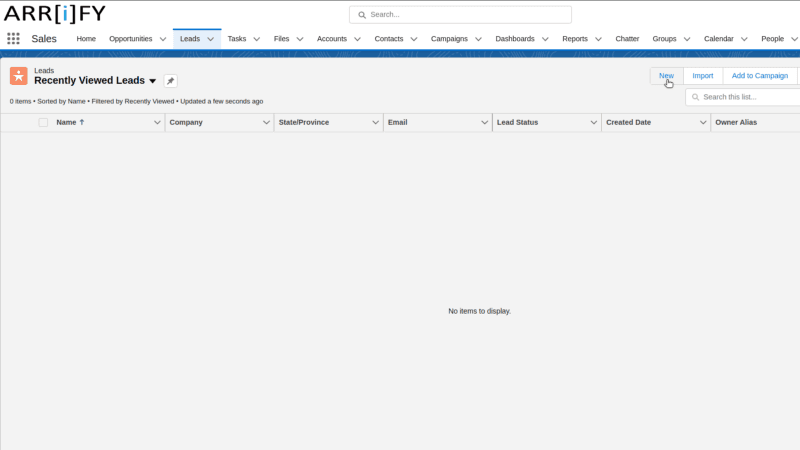Click the Leads object icon
800x450 pixels.
click(19, 76)
